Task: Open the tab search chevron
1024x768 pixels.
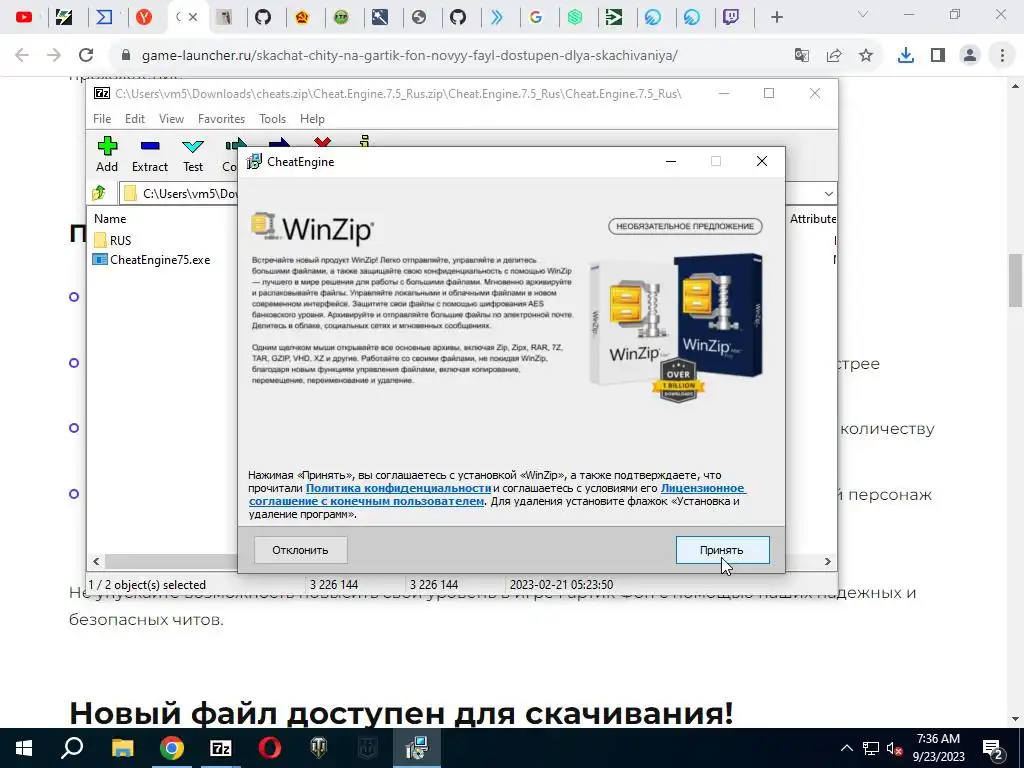Action: click(x=863, y=14)
